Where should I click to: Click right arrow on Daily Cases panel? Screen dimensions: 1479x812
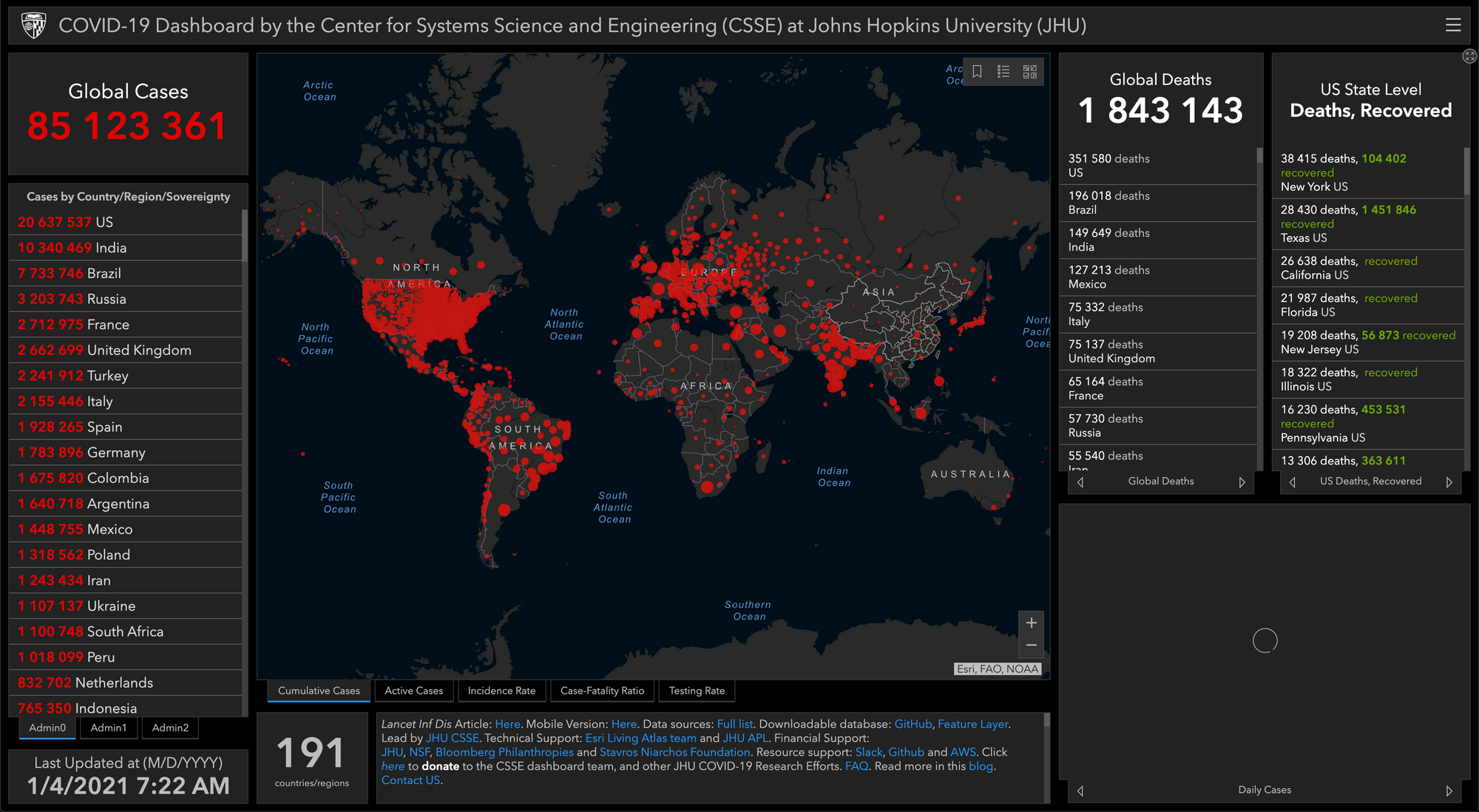pos(1451,790)
